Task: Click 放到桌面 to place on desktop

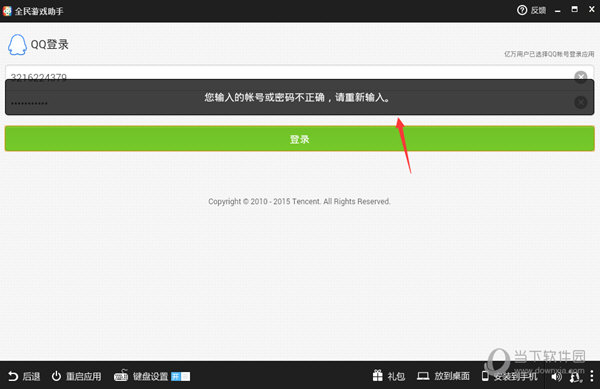Action: (443, 376)
